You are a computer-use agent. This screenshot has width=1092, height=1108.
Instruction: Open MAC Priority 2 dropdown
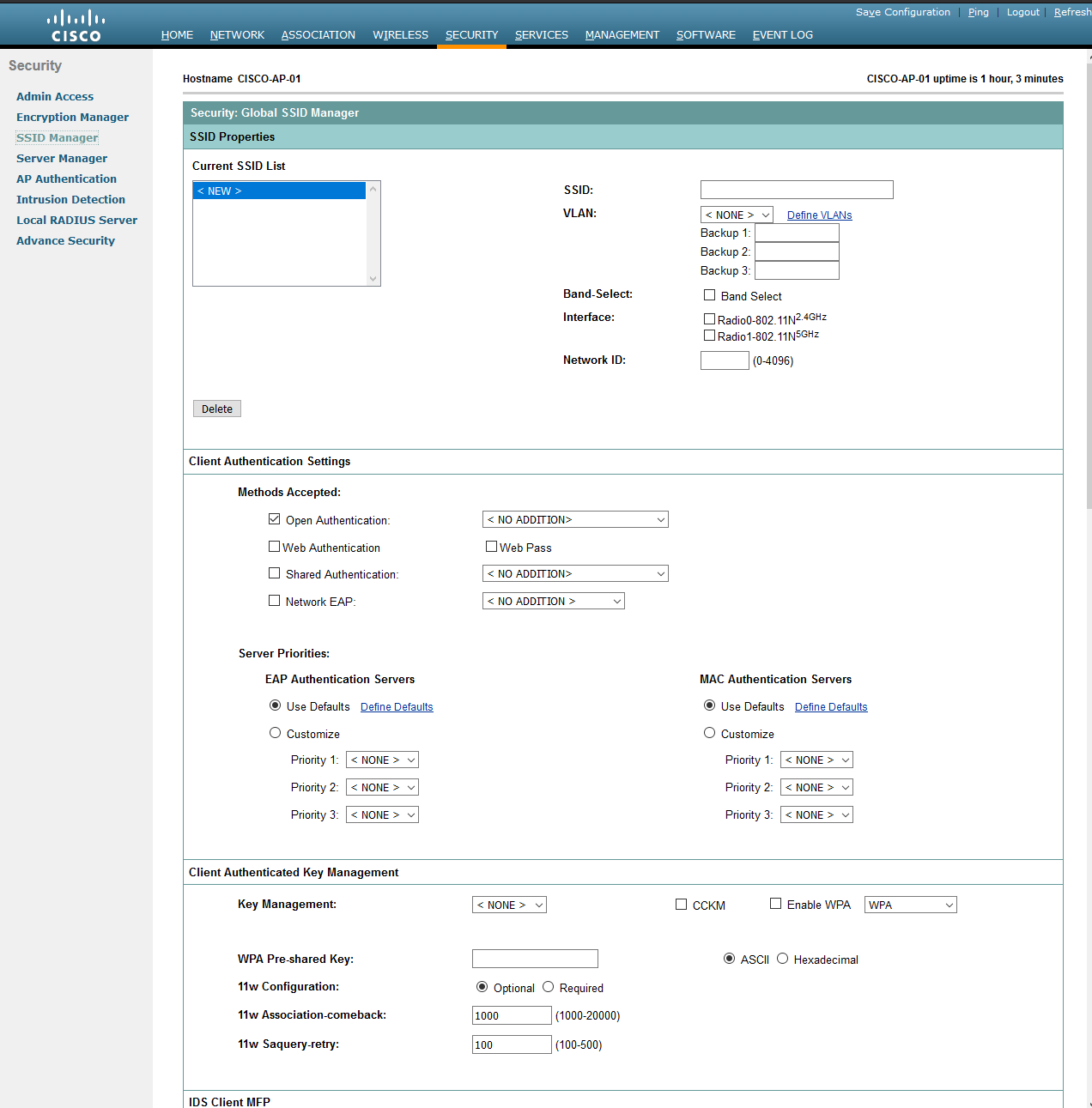816,787
